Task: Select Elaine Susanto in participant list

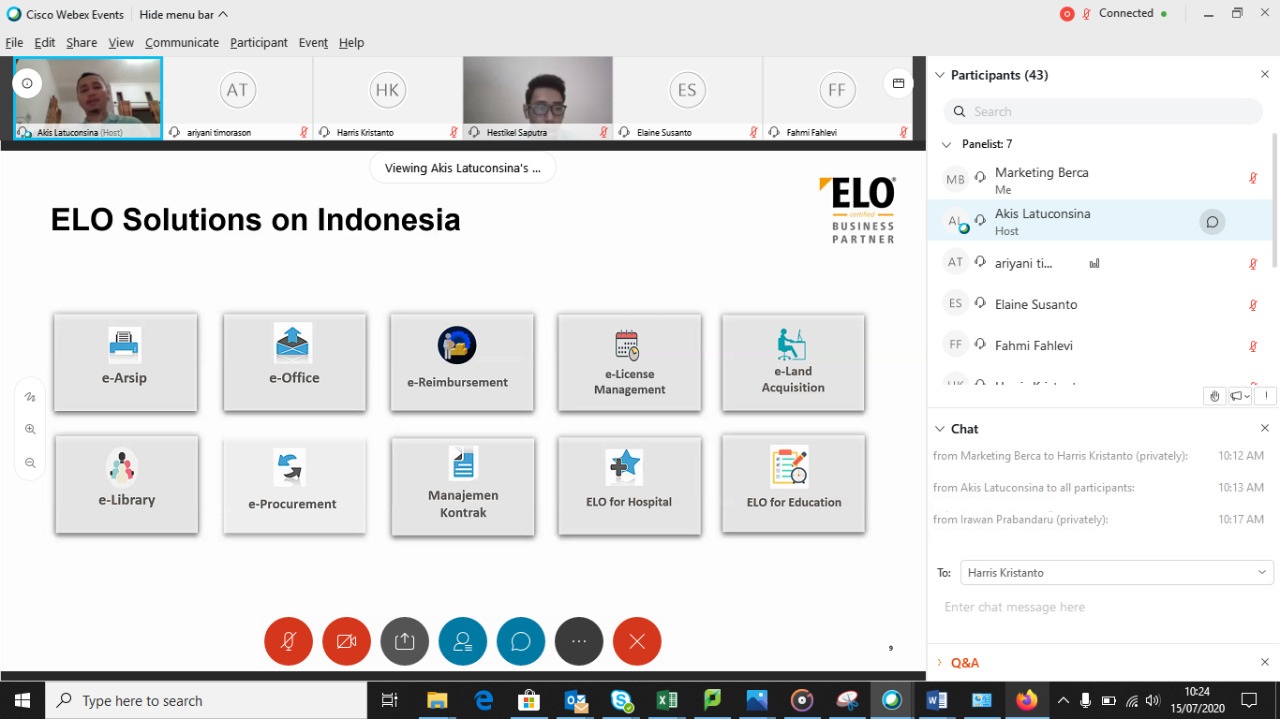Action: 1100,304
